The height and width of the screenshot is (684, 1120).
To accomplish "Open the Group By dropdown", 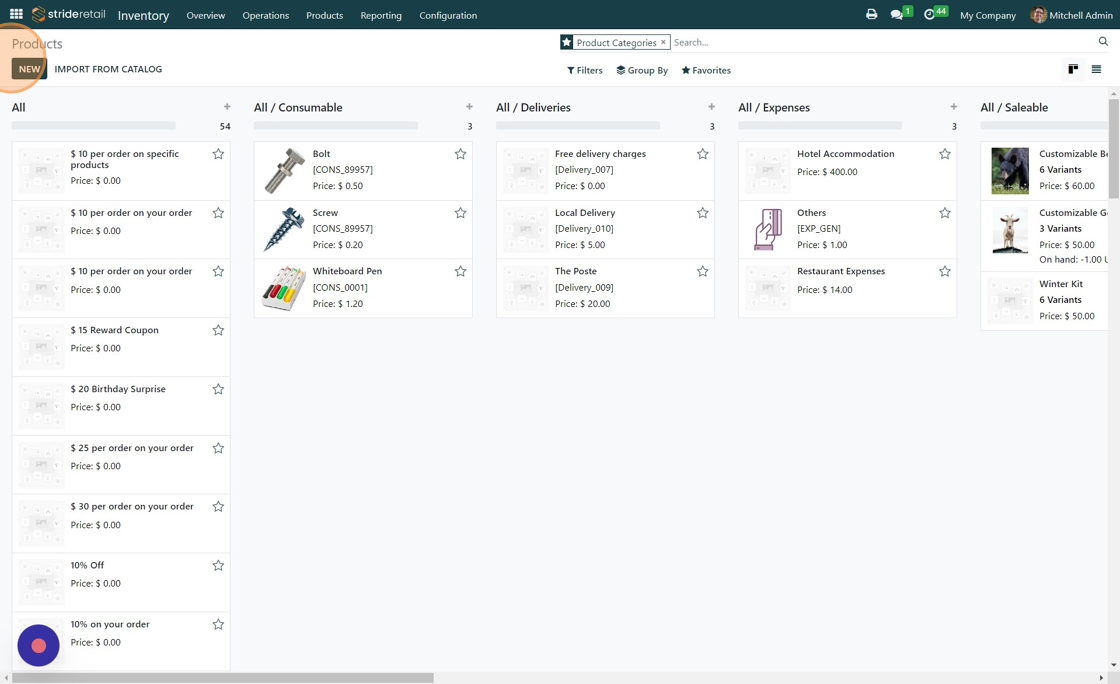I will click(x=642, y=70).
